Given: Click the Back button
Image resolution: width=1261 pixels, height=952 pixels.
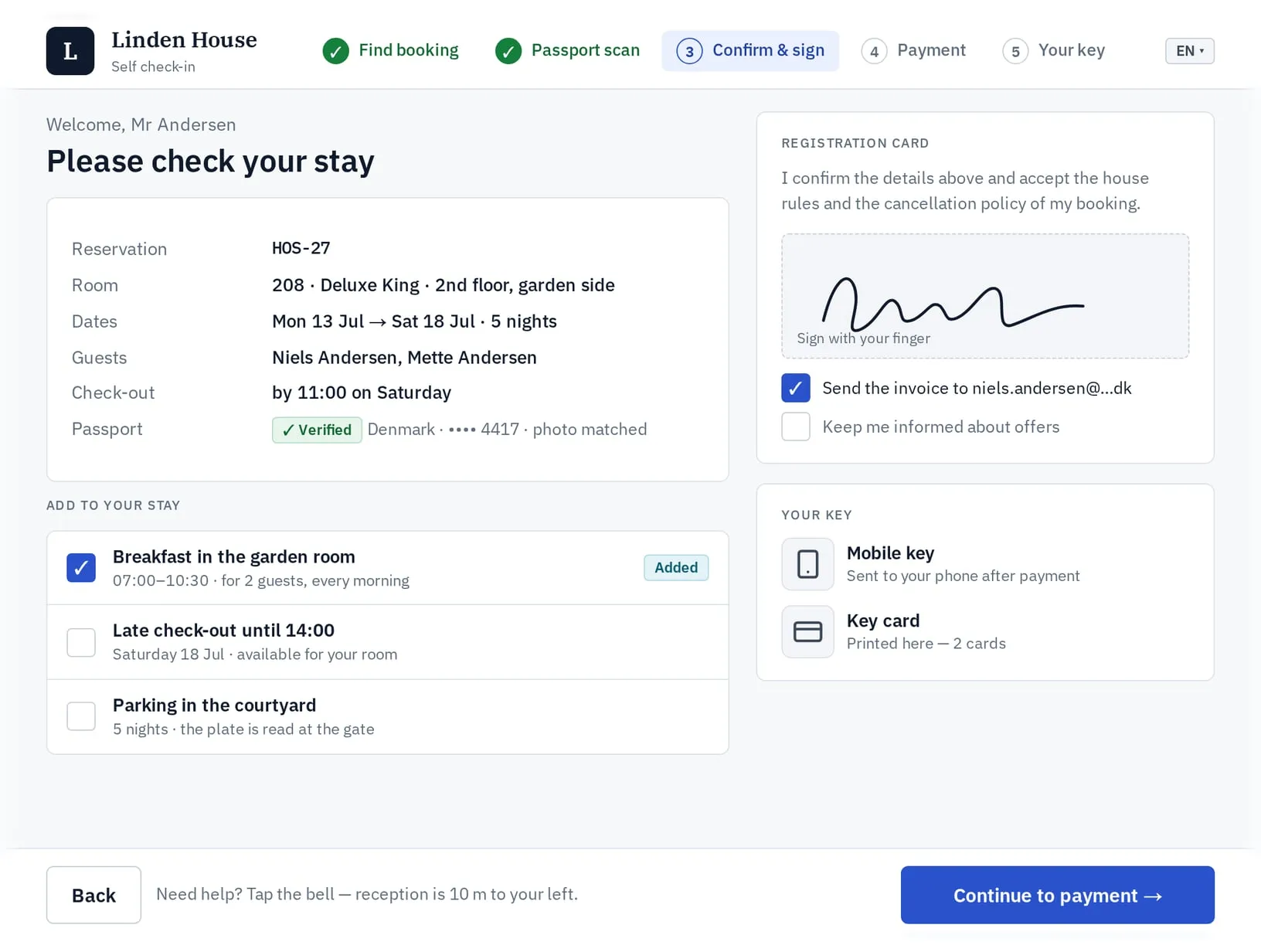Looking at the screenshot, I should click(93, 895).
